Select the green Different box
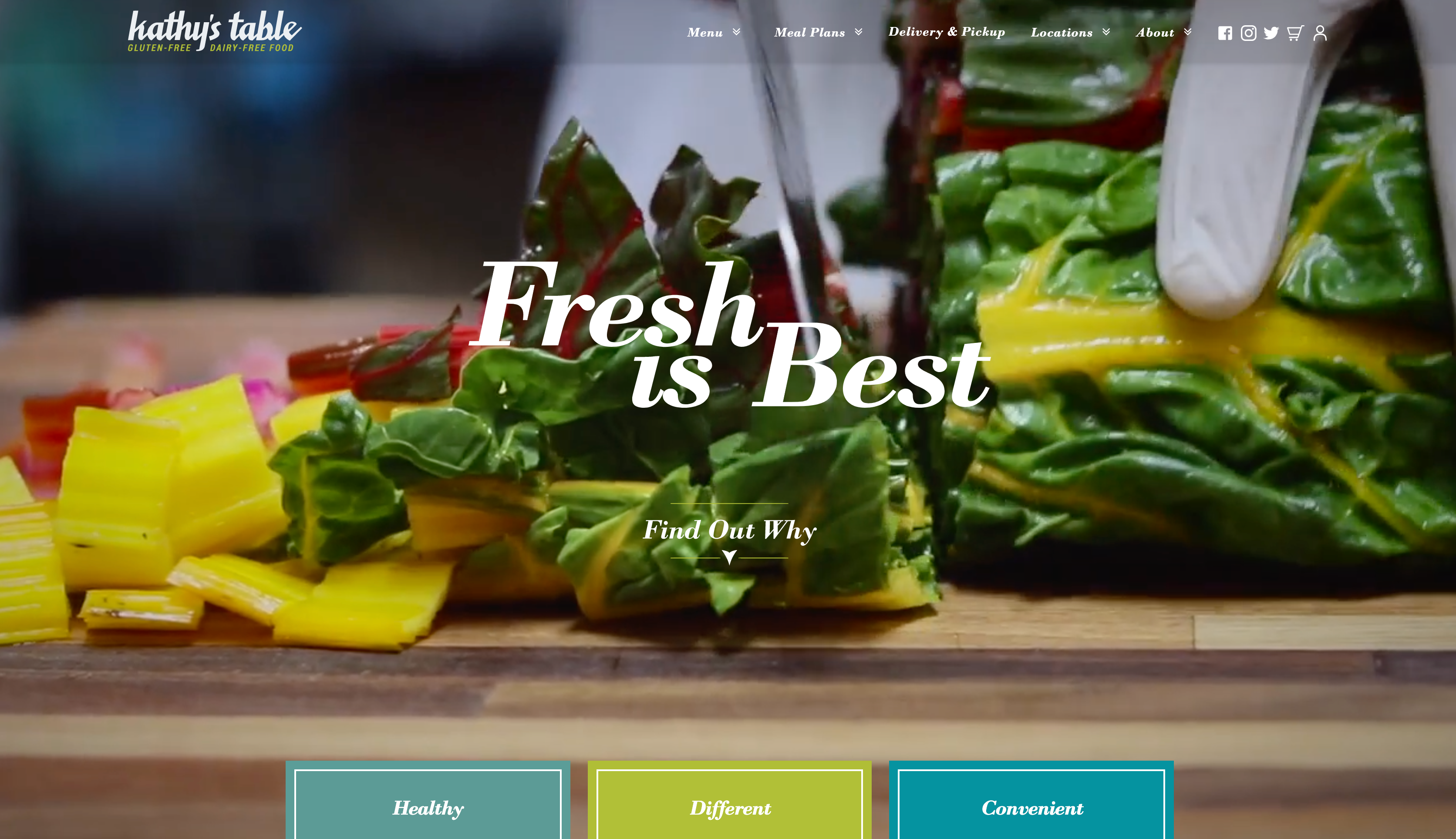Viewport: 1456px width, 839px height. tap(730, 800)
